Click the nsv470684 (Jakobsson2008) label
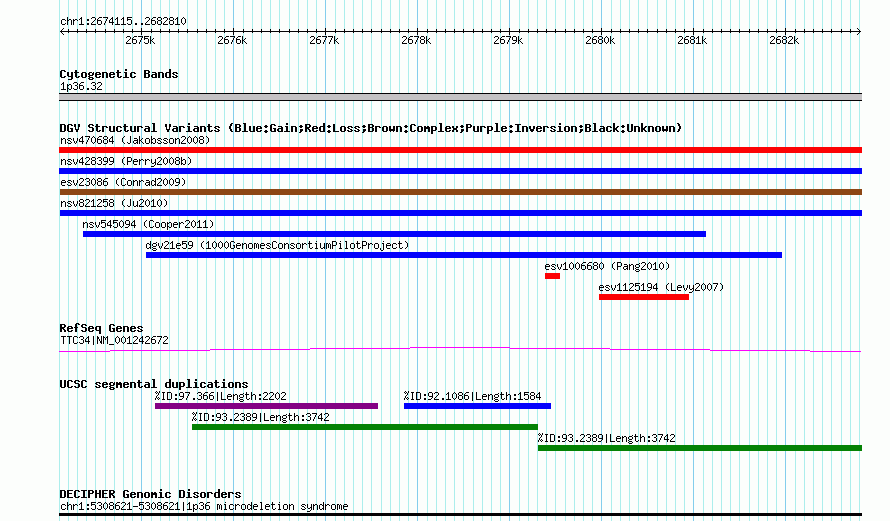The height and width of the screenshot is (521, 890). (135, 140)
